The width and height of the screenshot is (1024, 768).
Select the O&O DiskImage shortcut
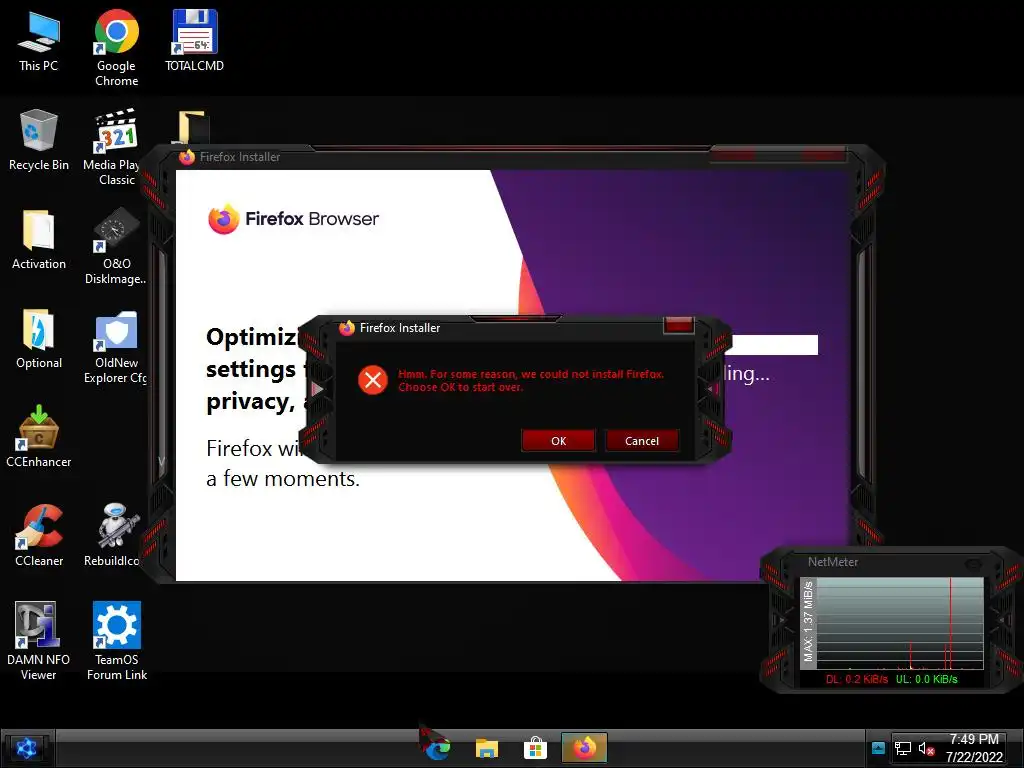point(116,246)
